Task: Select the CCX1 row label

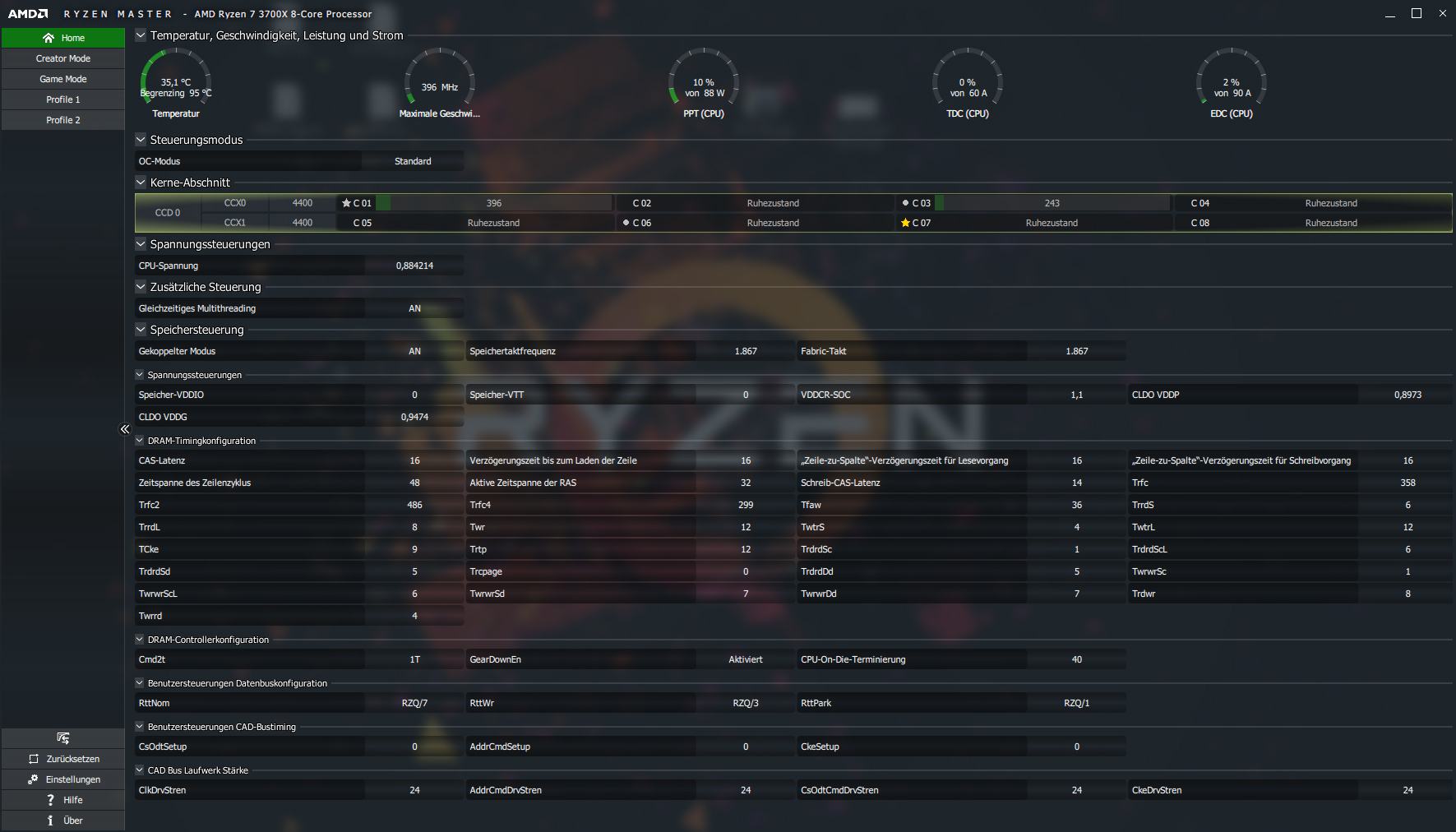Action: pos(235,223)
